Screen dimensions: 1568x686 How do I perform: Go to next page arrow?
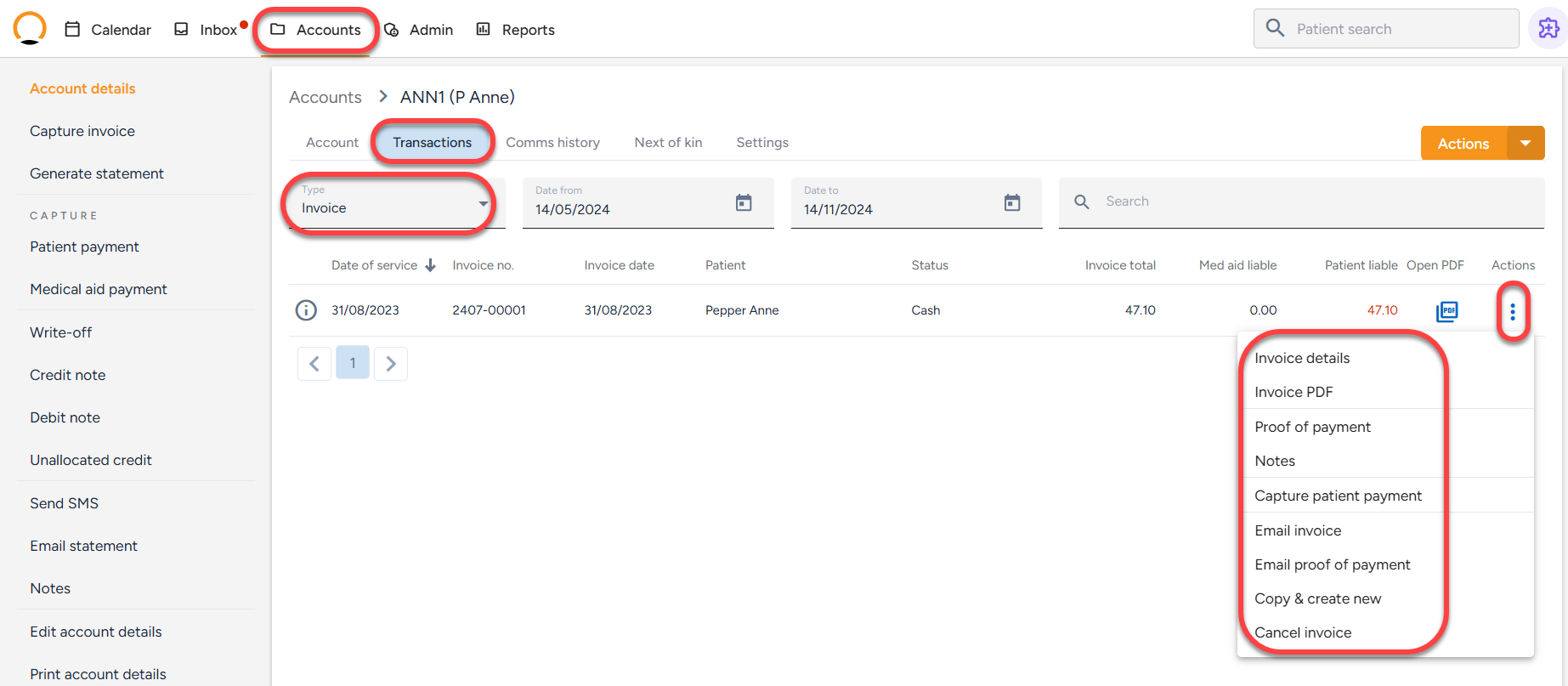tap(391, 364)
